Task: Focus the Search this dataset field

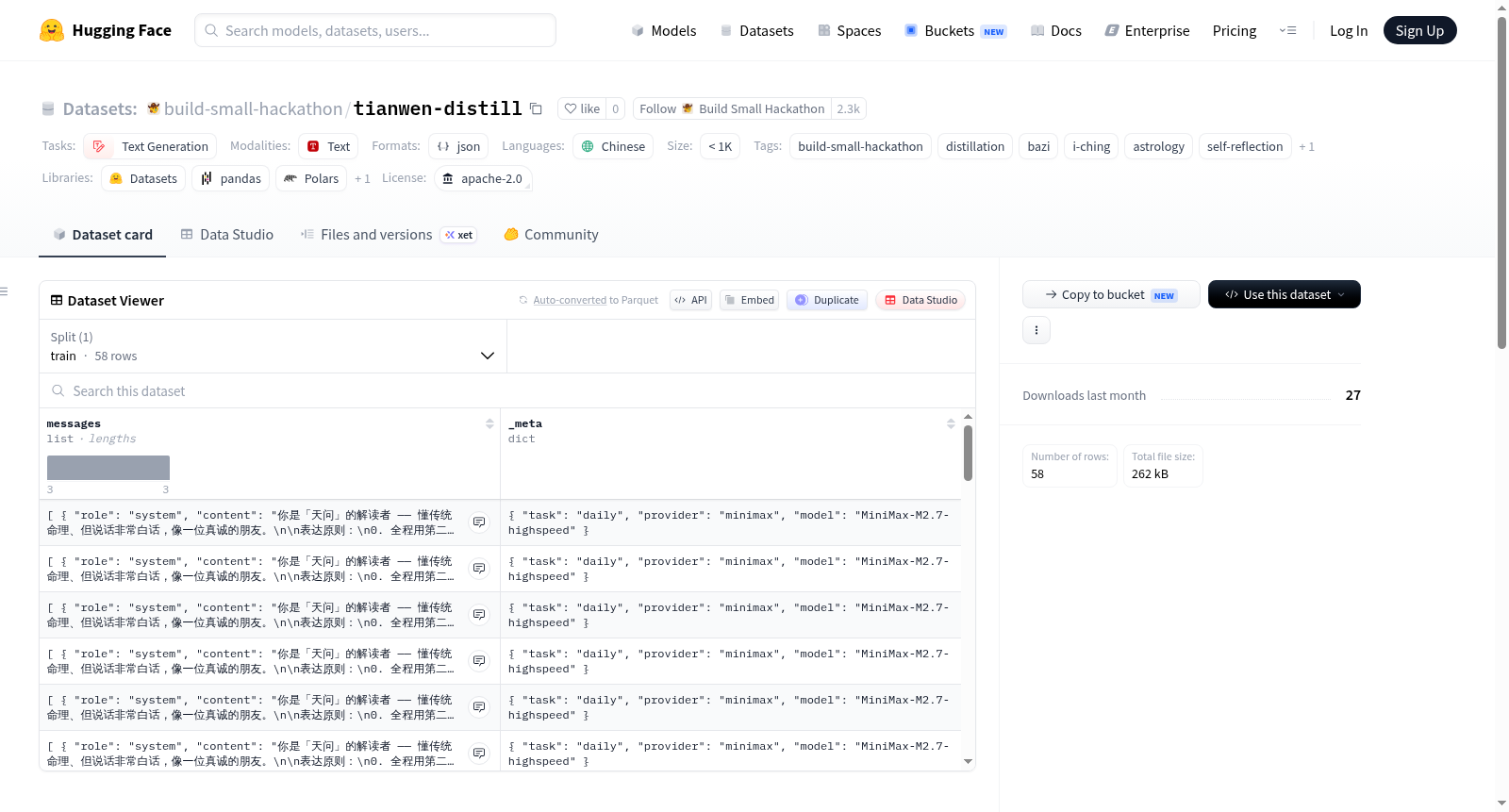Action: coord(507,390)
